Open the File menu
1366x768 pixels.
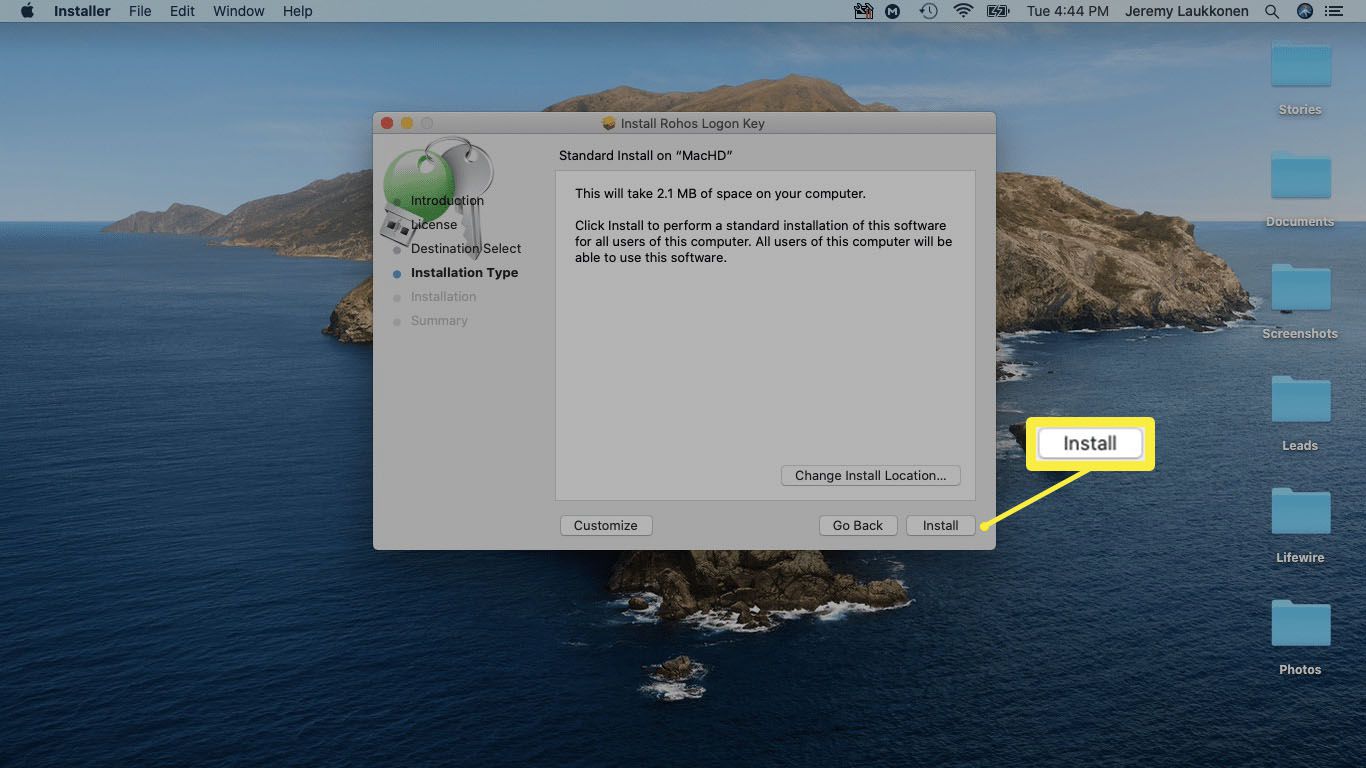coord(140,11)
